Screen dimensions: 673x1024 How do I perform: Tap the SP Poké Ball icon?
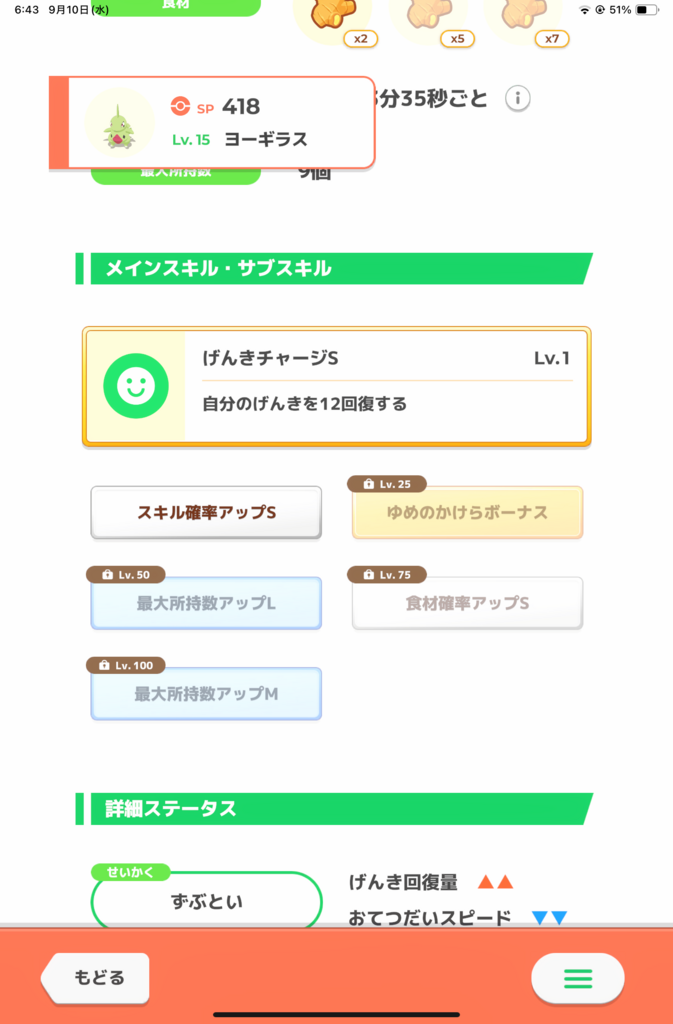[180, 106]
